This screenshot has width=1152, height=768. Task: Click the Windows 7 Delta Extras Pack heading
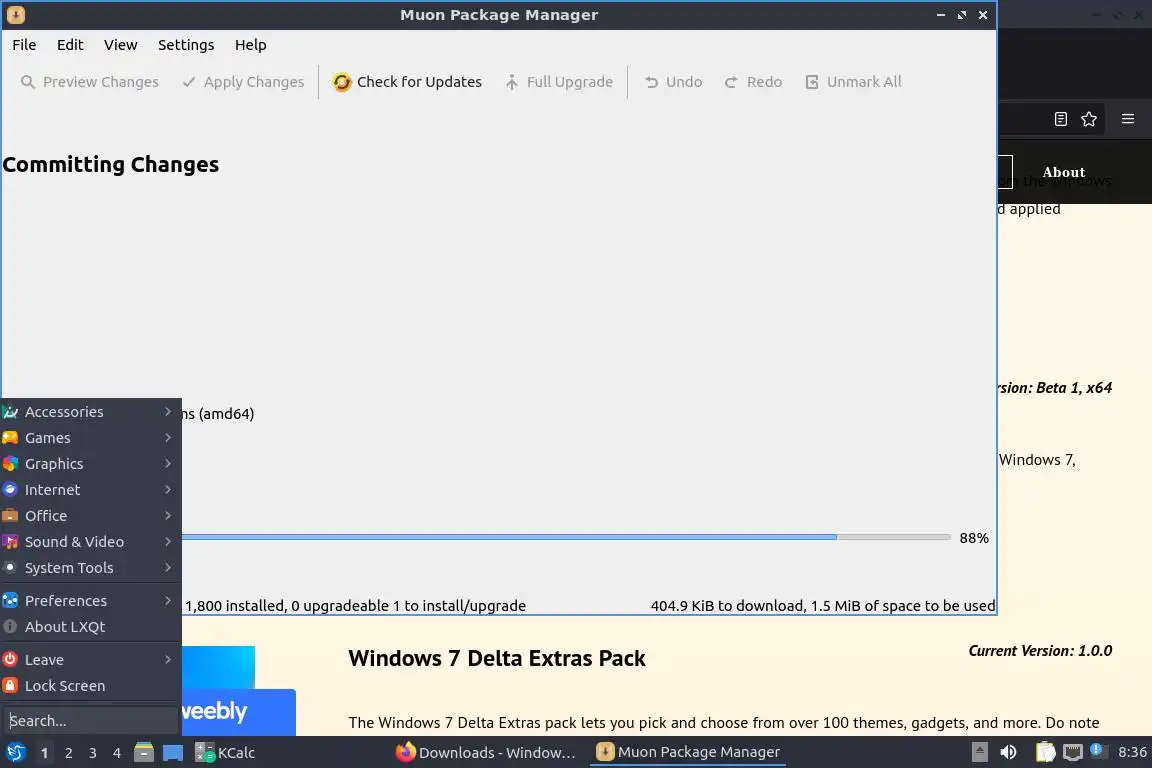(497, 658)
